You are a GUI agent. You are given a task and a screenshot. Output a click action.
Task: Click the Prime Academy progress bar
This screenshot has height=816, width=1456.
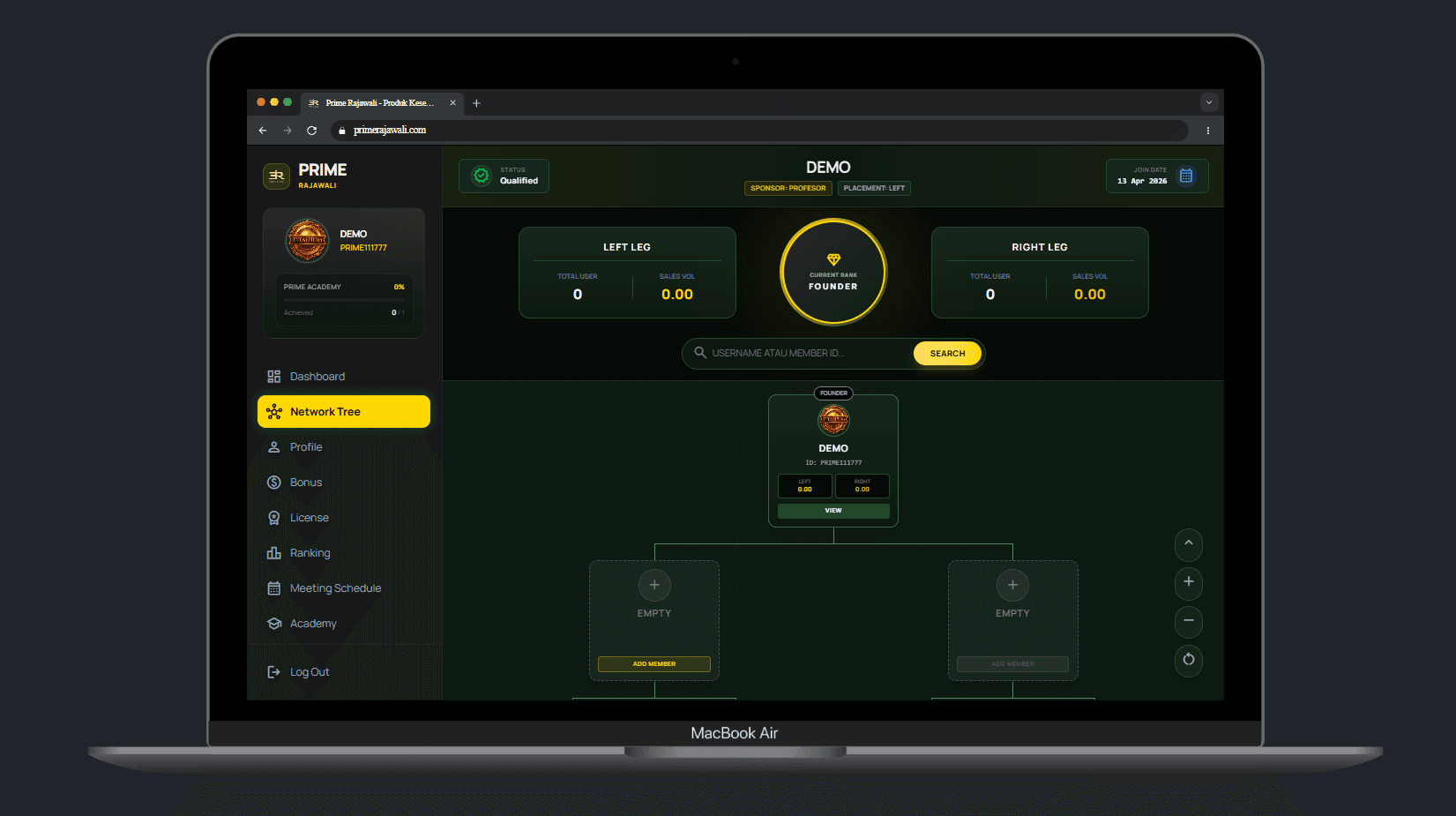(344, 300)
